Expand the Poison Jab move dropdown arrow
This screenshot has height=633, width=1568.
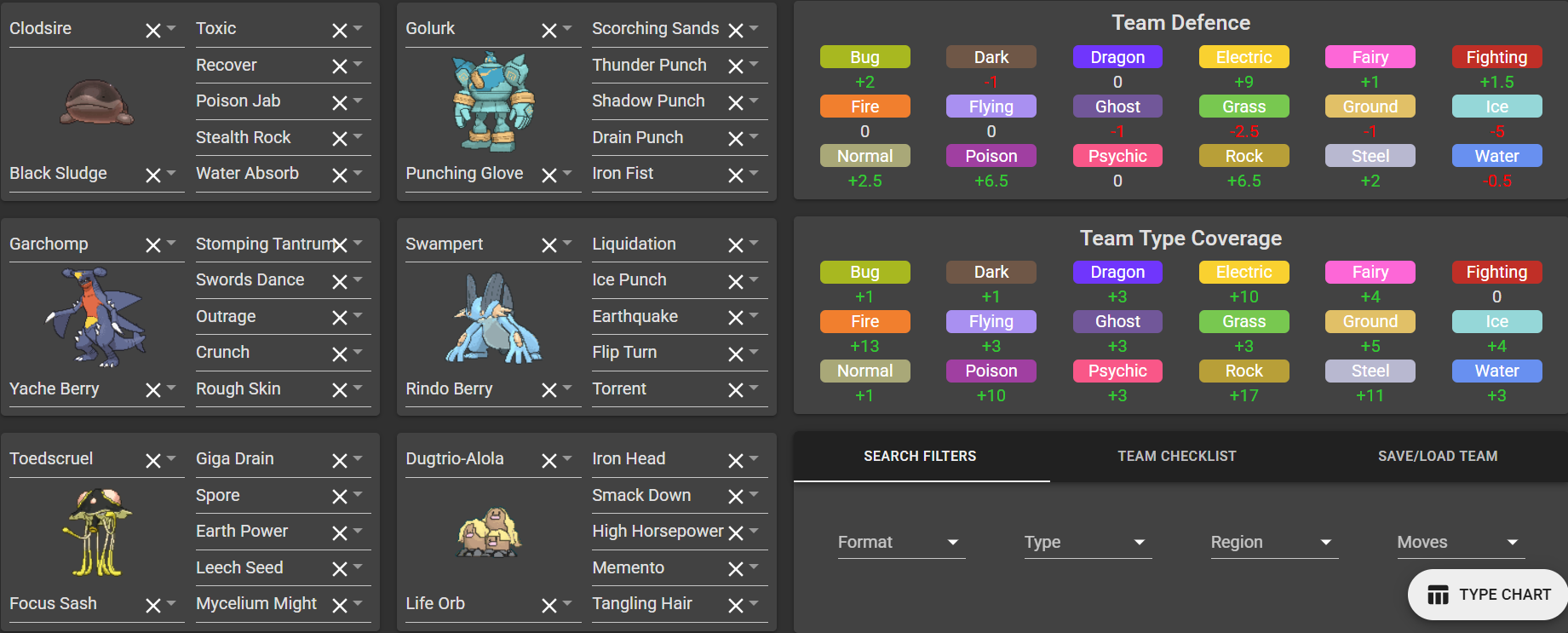(x=359, y=101)
